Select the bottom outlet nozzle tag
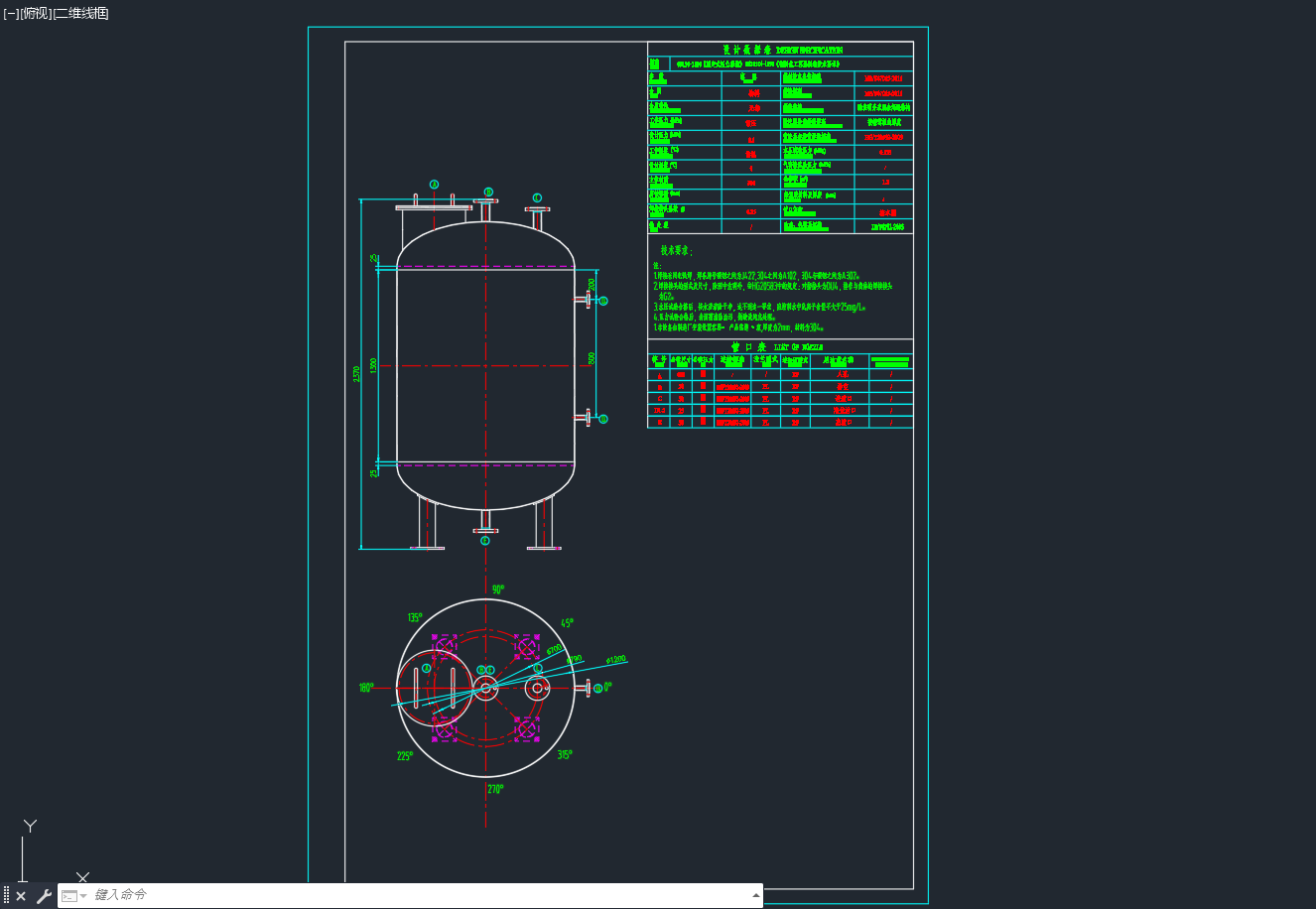Image resolution: width=1316 pixels, height=909 pixels. (485, 541)
